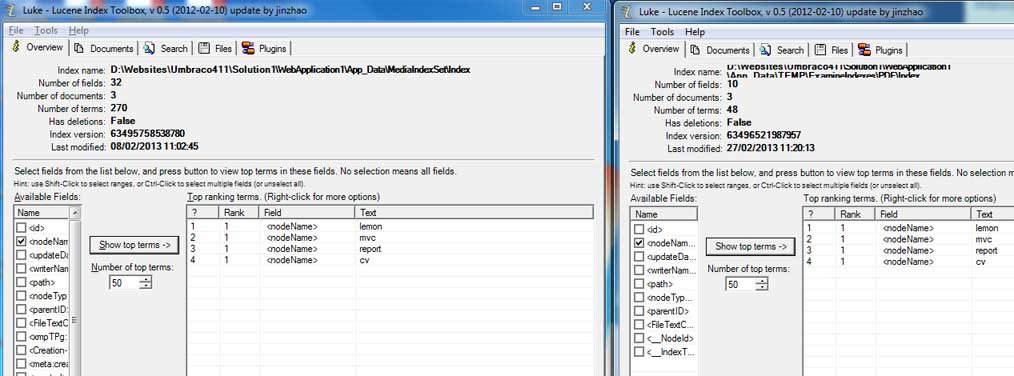Switch to Documents tab in left window
1014x376 pixels.
coord(103,49)
